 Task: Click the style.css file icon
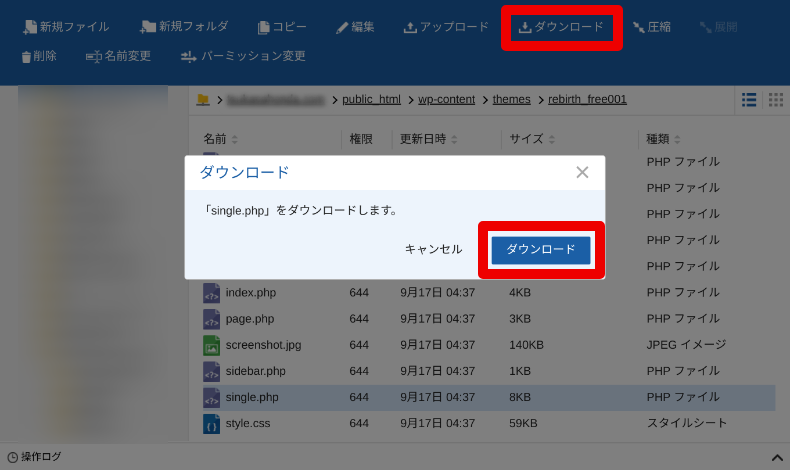click(211, 424)
